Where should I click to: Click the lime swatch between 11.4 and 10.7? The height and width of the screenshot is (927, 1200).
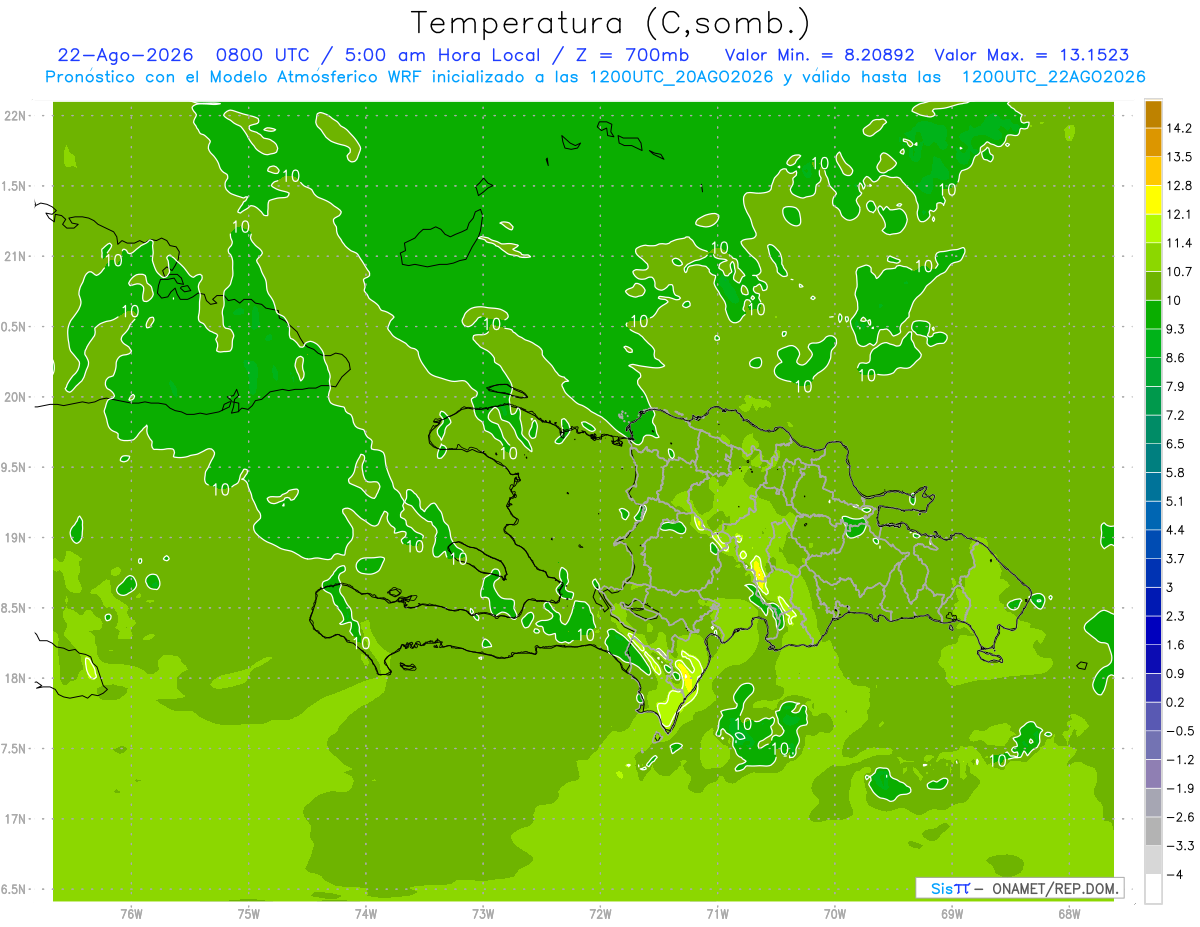[1153, 257]
